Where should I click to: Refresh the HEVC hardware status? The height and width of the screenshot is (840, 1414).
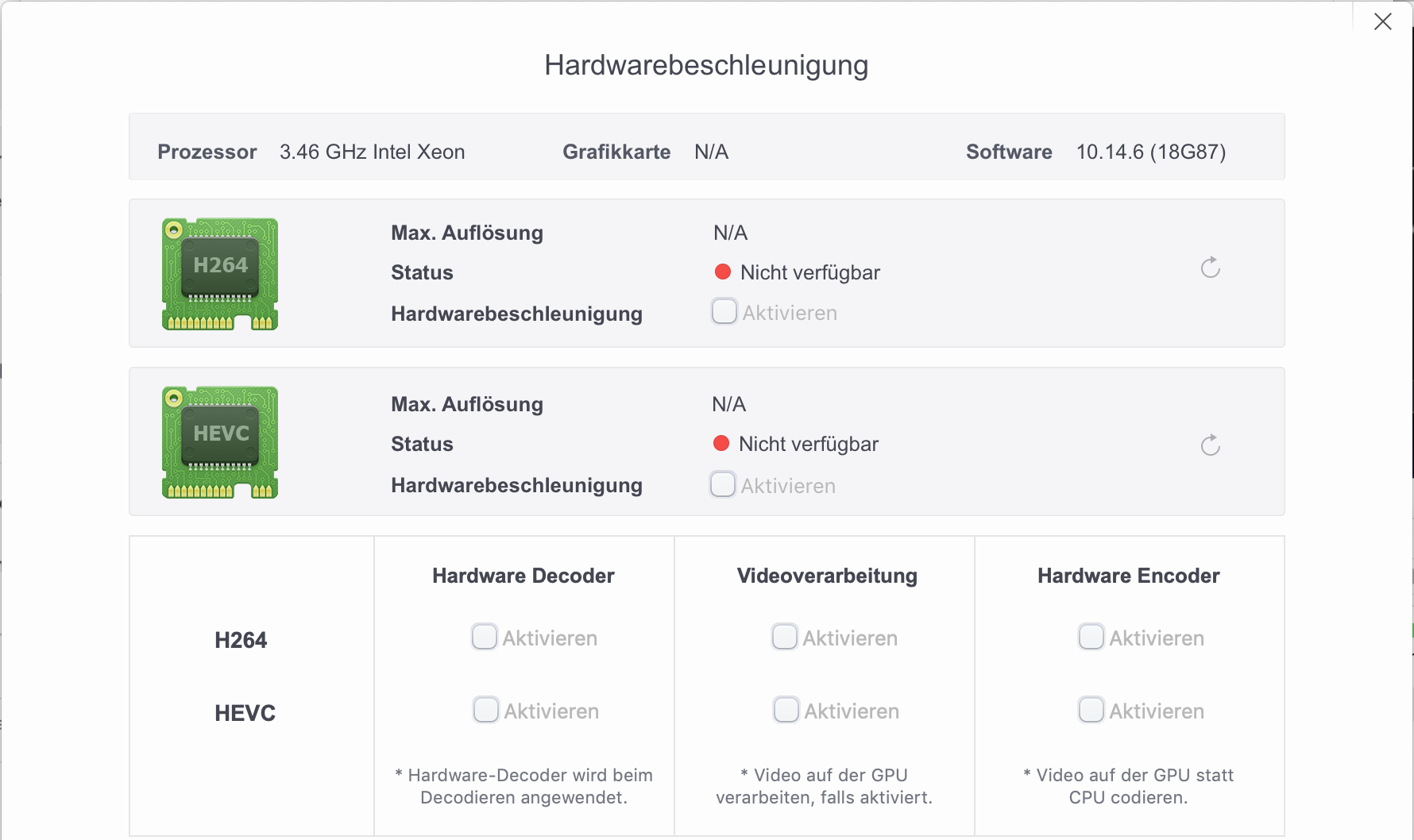1210,445
